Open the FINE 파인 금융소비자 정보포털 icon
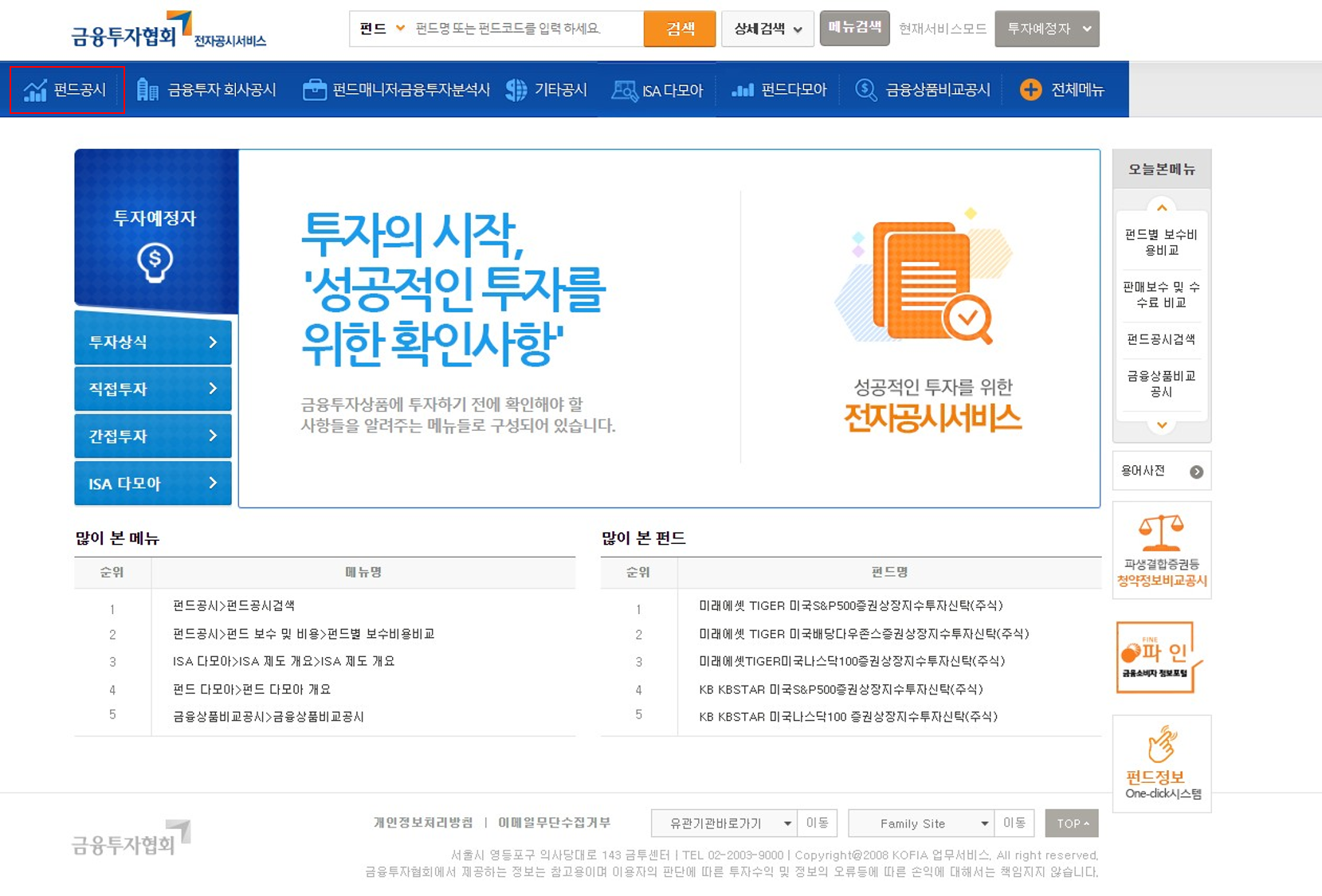This screenshot has width=1322, height=896. 1160,657
